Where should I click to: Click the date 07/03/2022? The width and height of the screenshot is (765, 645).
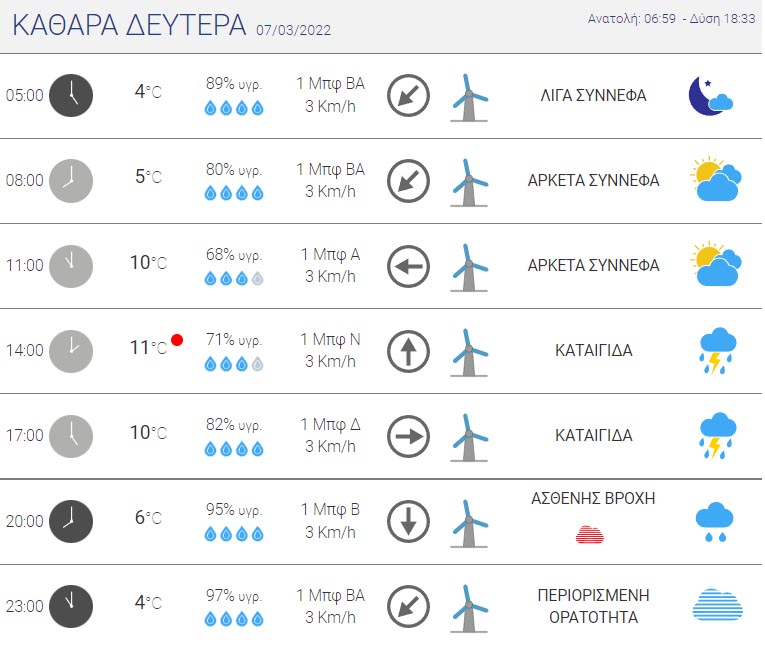click(293, 30)
